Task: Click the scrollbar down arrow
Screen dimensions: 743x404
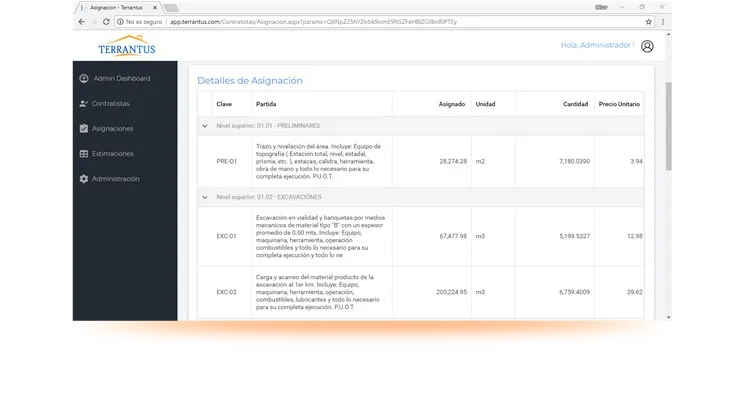Action: point(669,317)
